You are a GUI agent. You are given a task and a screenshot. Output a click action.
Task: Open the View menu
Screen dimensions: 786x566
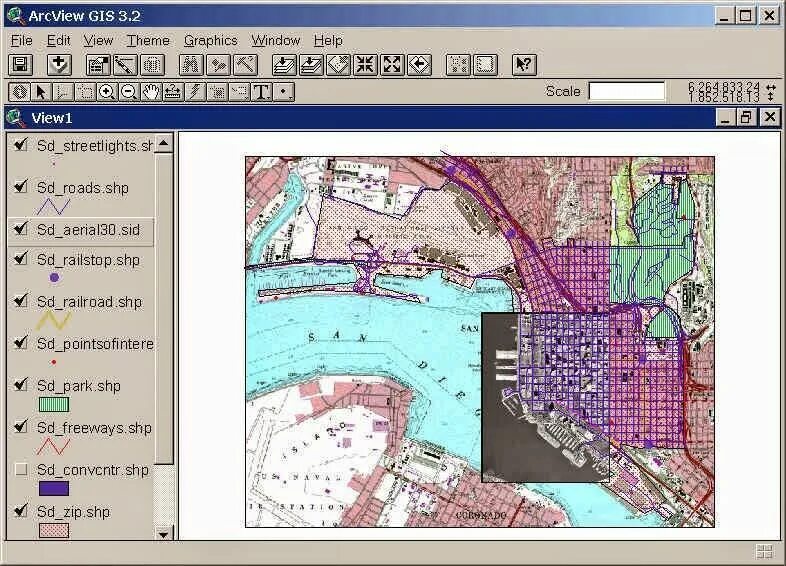pyautogui.click(x=98, y=40)
